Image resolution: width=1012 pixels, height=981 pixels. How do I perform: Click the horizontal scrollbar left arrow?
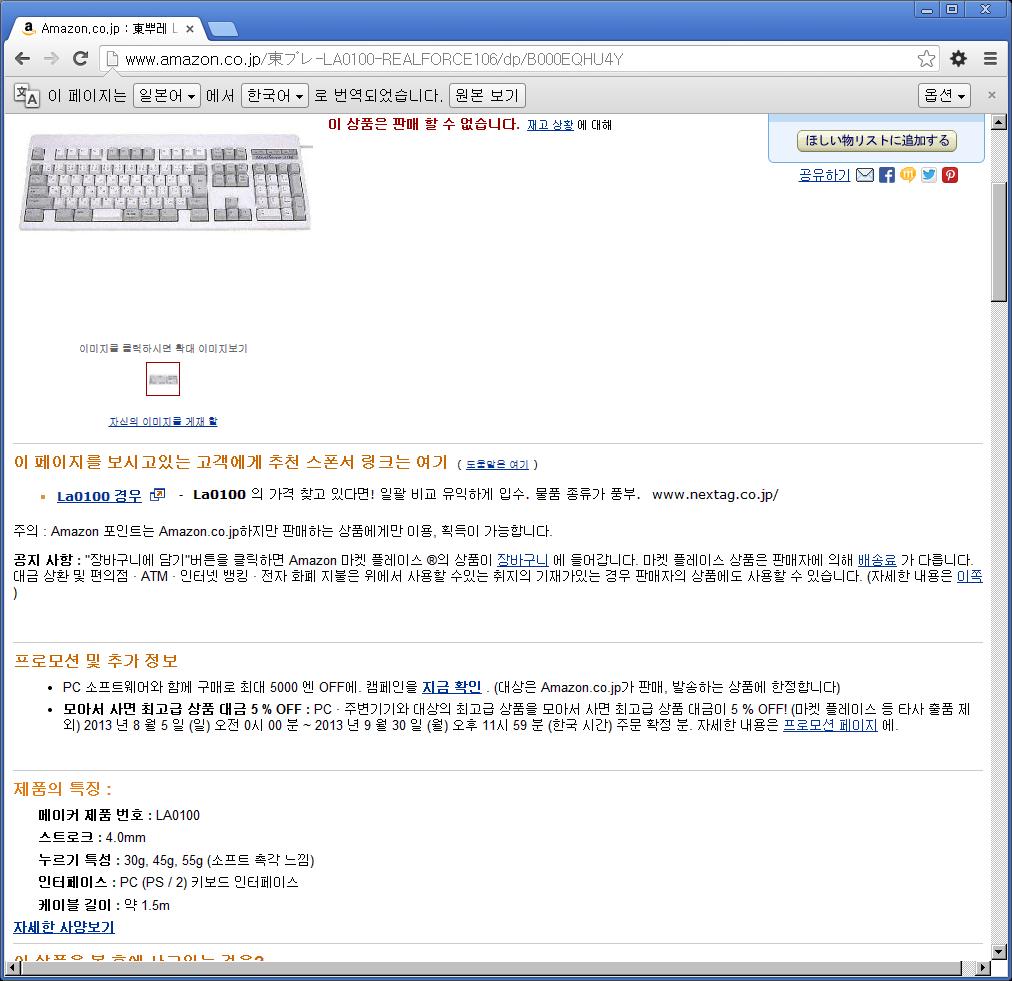click(x=12, y=967)
